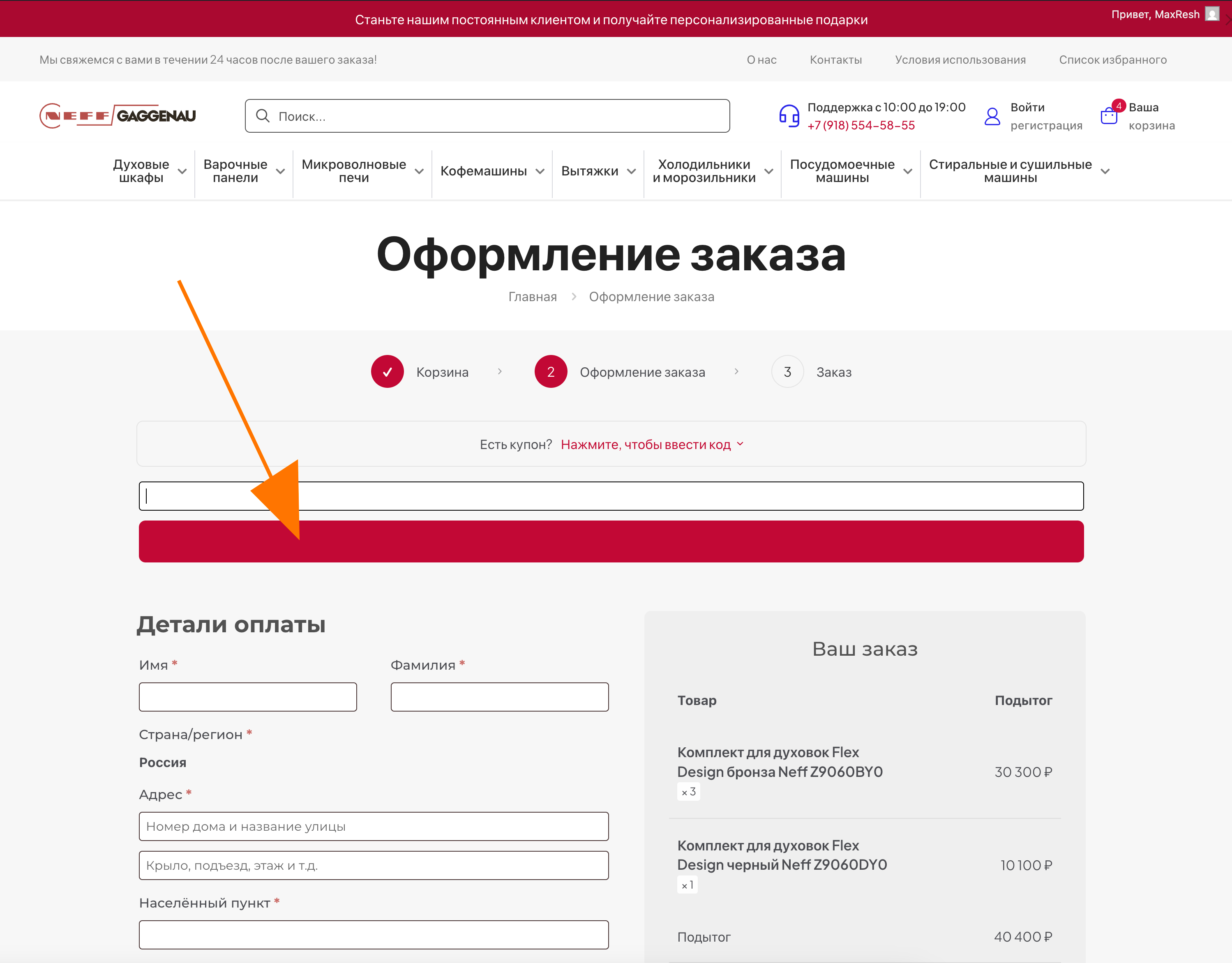Open Список избранного wishlist link

(x=1112, y=60)
